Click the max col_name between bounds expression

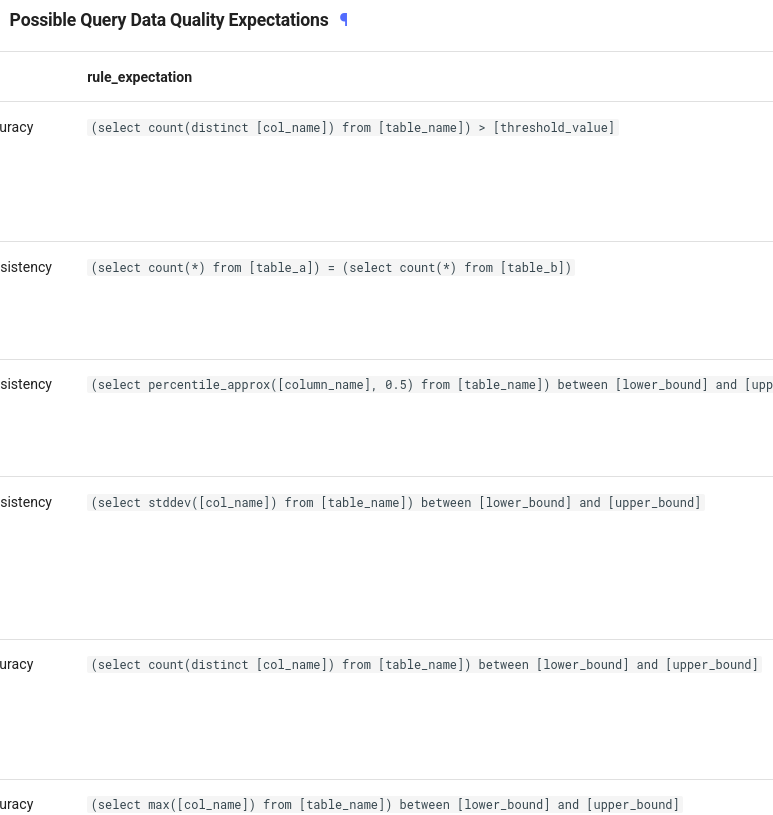(385, 805)
